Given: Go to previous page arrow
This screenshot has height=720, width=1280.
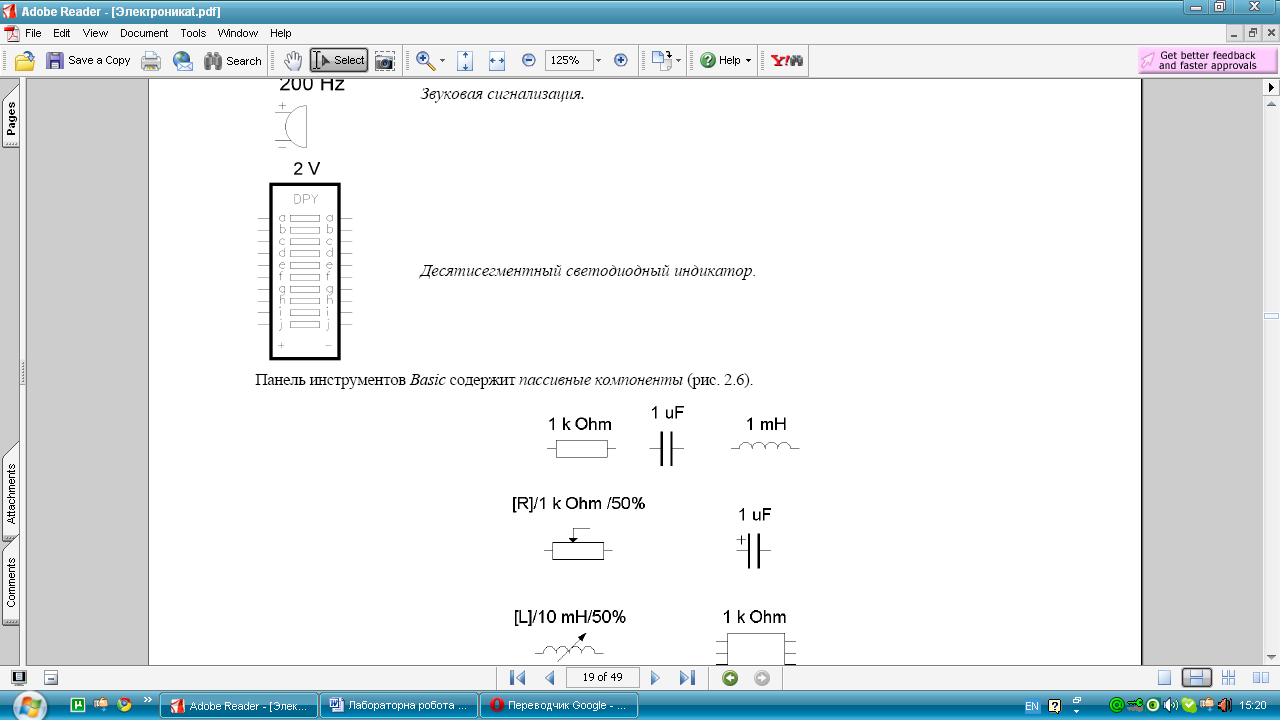Looking at the screenshot, I should [x=549, y=677].
